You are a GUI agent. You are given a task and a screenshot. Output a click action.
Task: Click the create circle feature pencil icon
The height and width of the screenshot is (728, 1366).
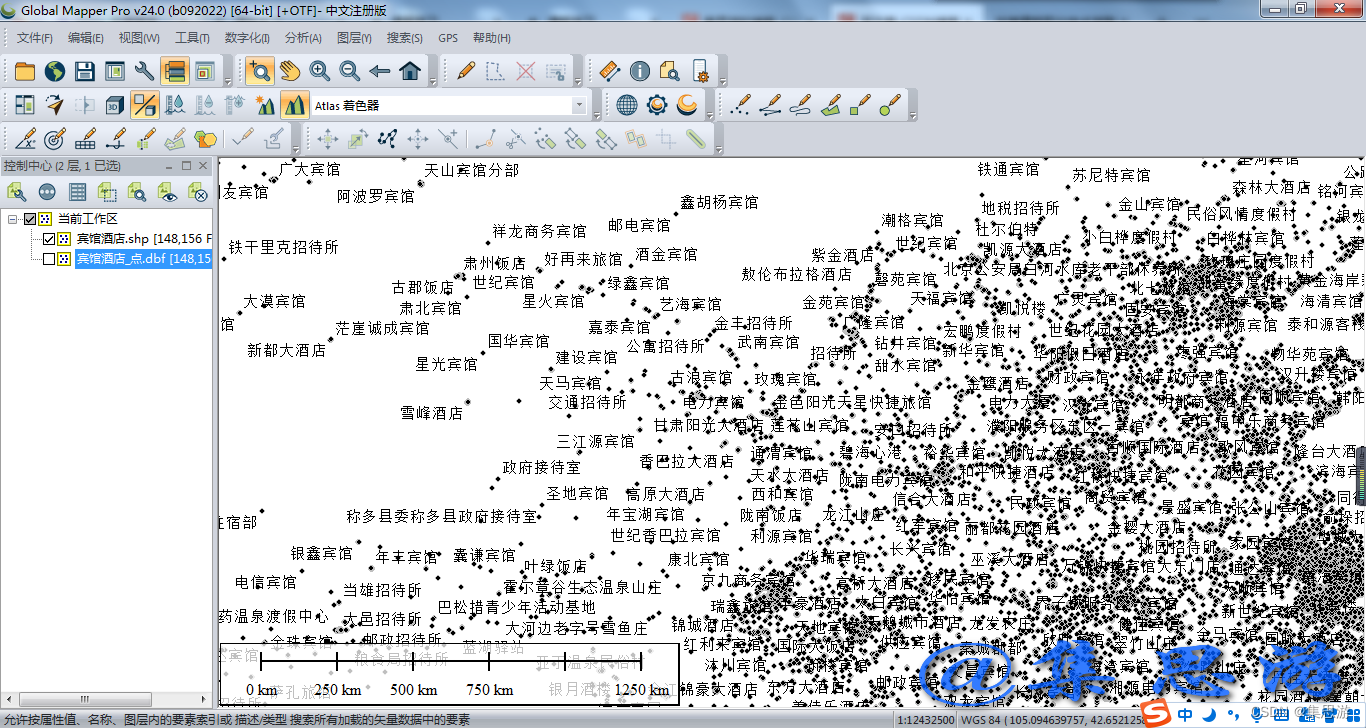coord(890,104)
